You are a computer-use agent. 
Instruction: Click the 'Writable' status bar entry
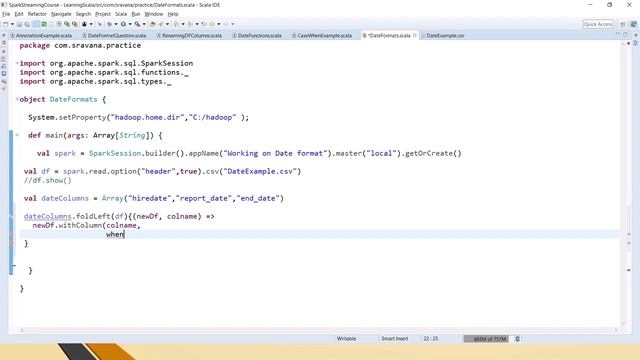346,339
